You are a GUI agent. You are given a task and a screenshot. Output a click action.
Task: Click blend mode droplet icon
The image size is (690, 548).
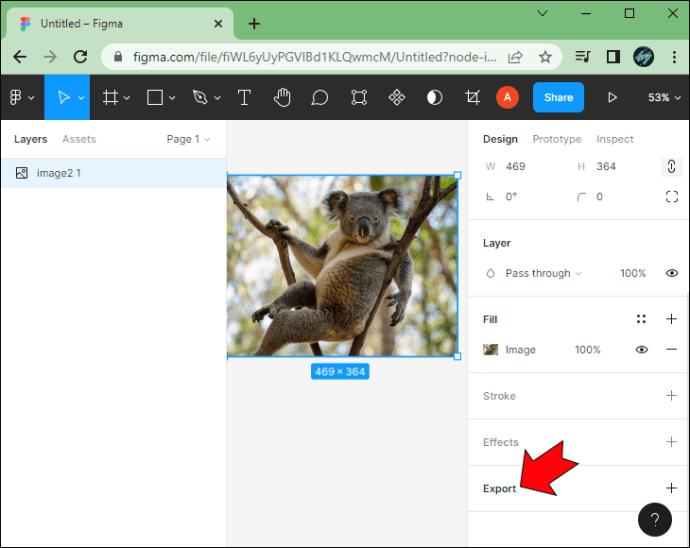(x=490, y=273)
